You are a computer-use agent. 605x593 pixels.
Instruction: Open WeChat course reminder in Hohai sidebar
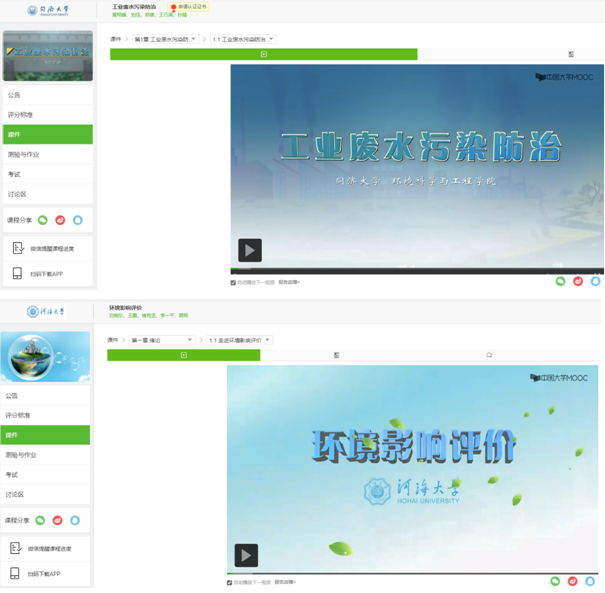(x=45, y=548)
